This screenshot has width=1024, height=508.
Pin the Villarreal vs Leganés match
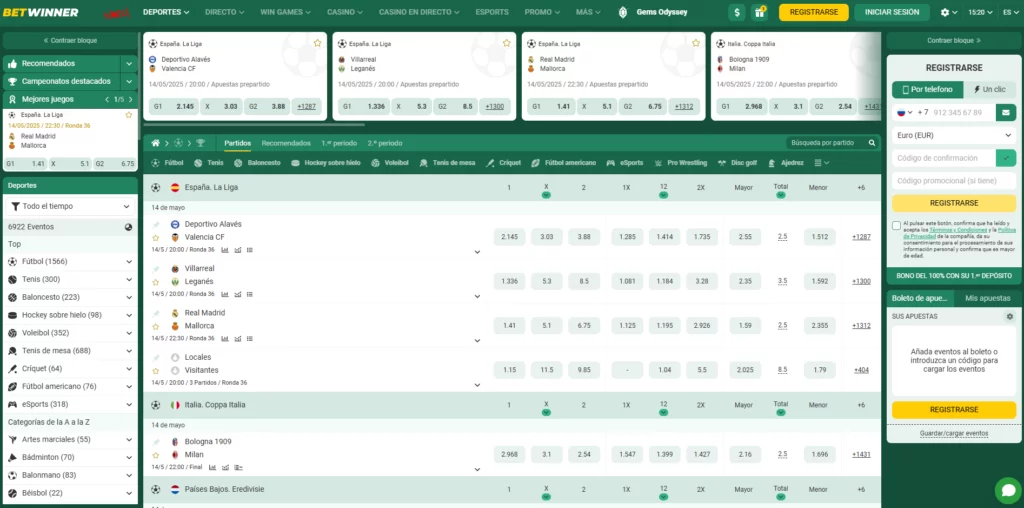click(x=155, y=269)
